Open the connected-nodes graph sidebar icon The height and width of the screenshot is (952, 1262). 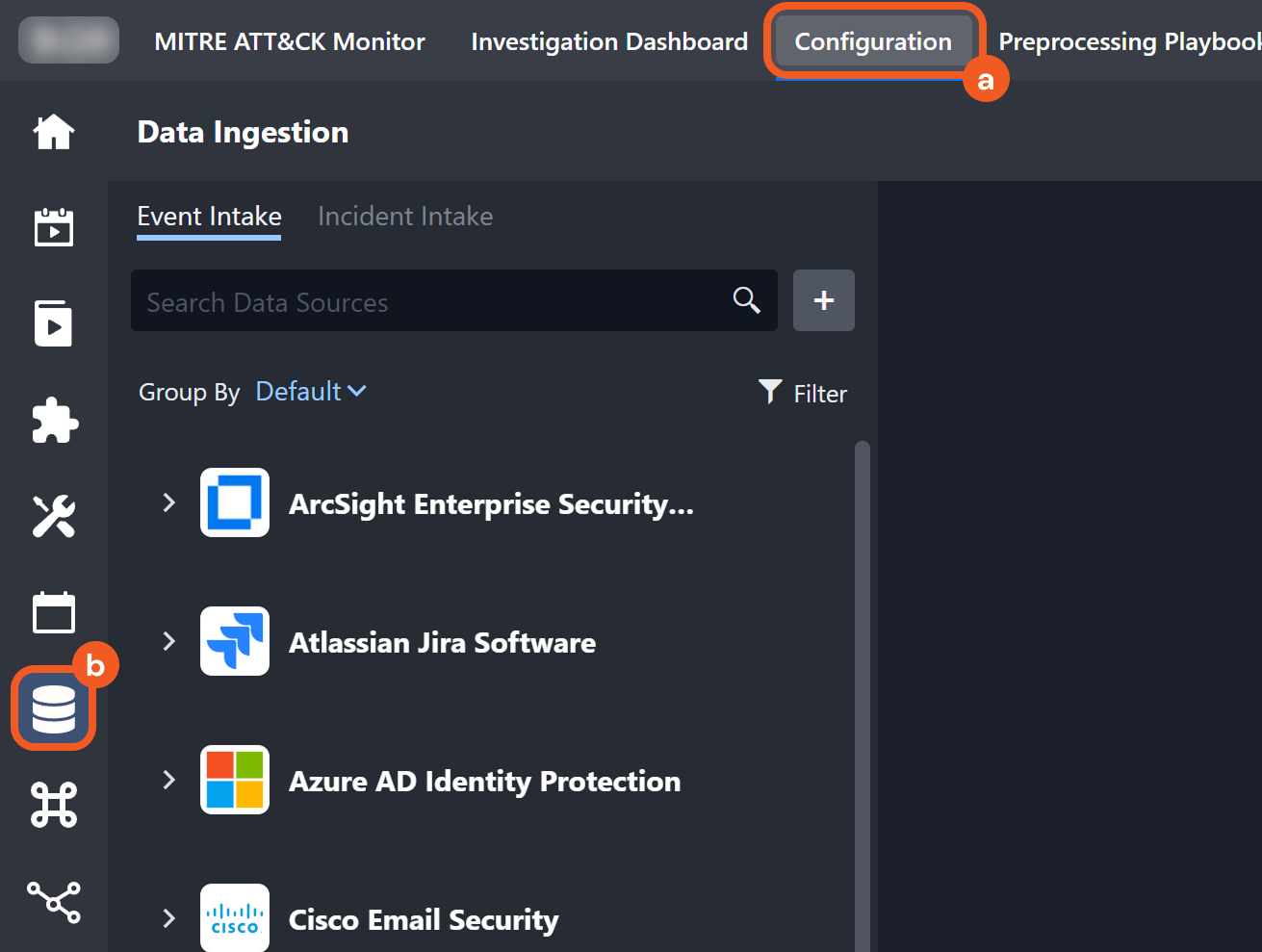coord(54,902)
